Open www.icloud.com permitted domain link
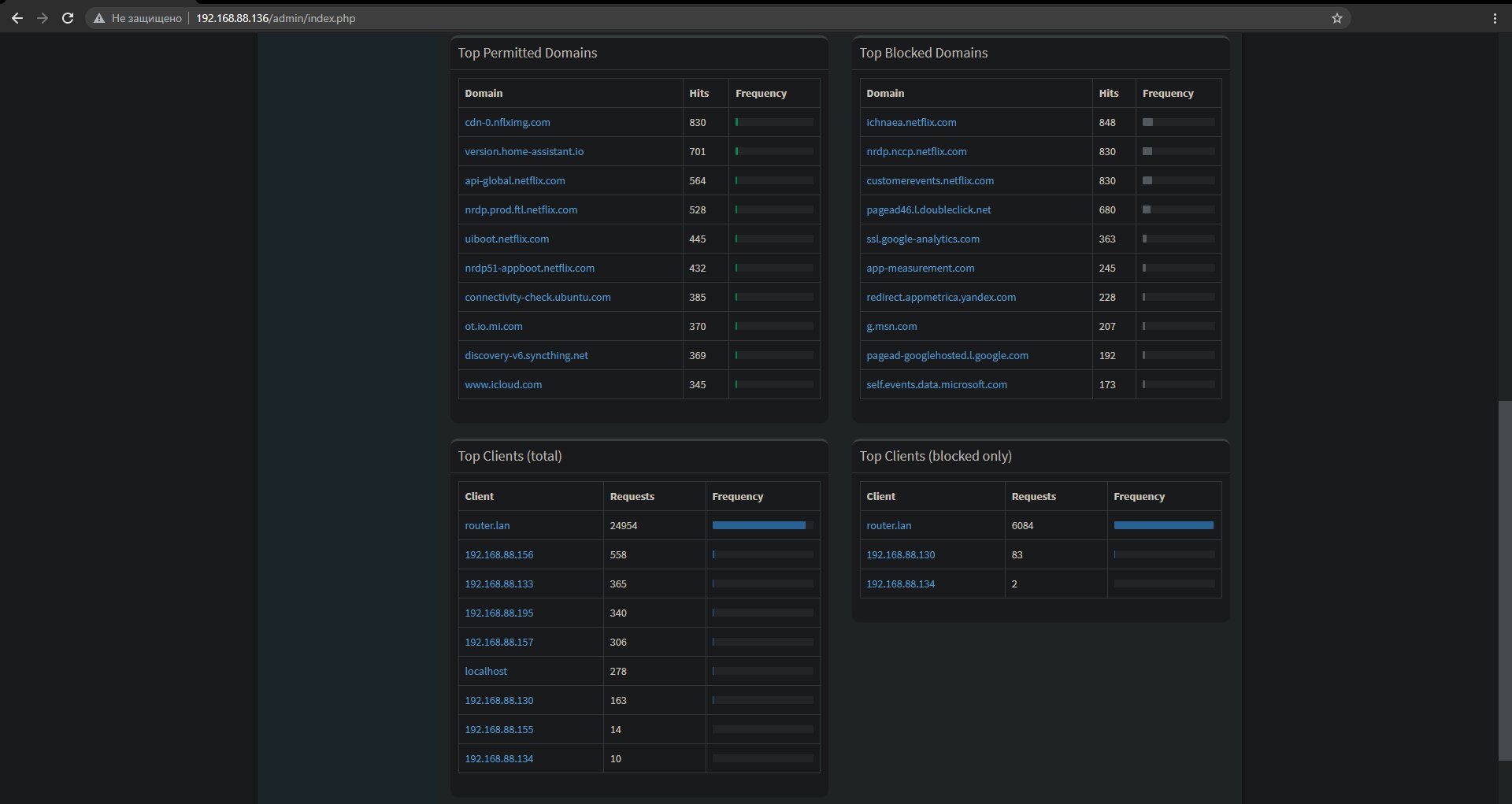The image size is (1512, 804). [x=503, y=384]
